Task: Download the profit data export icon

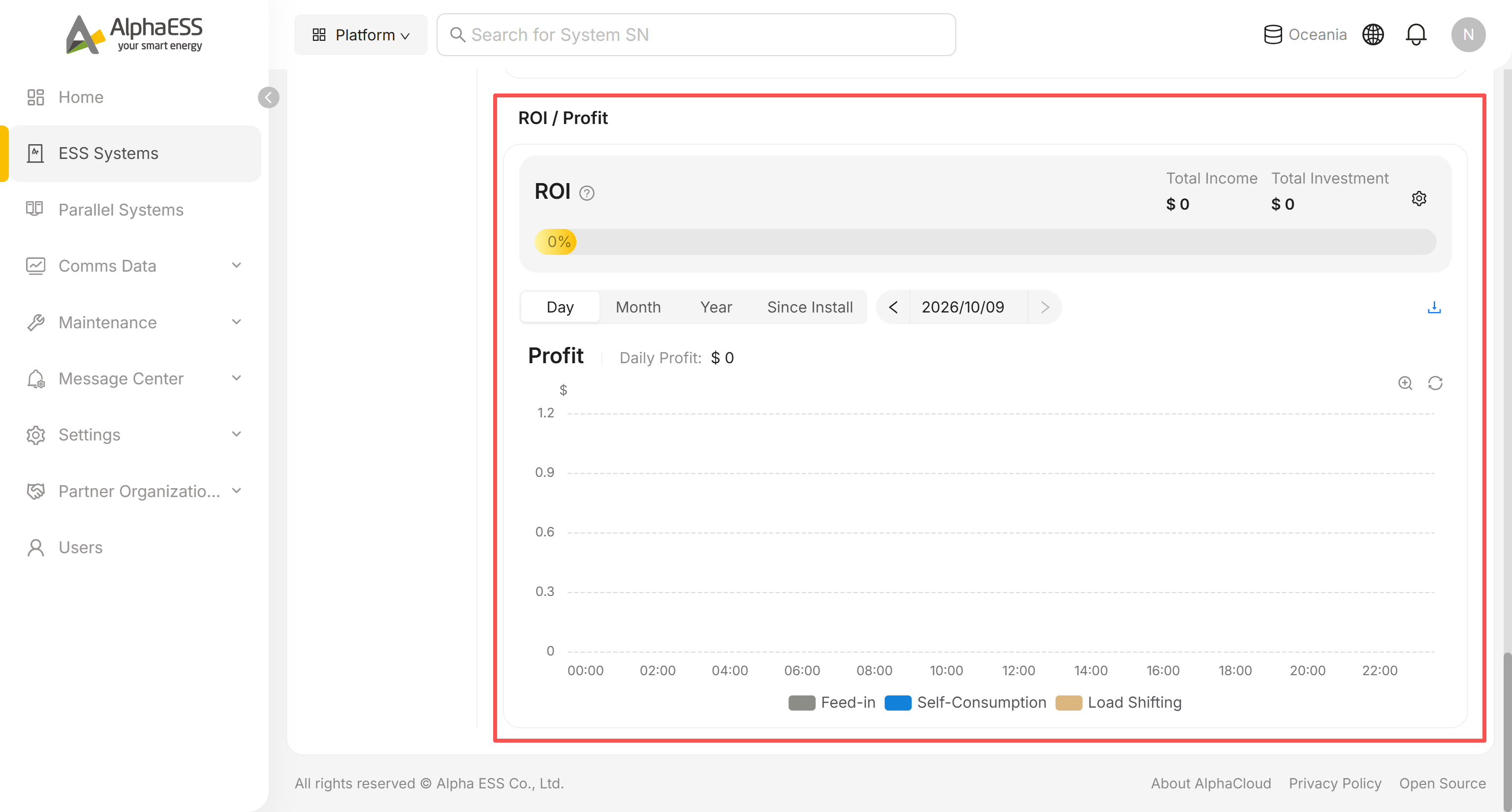Action: tap(1434, 308)
